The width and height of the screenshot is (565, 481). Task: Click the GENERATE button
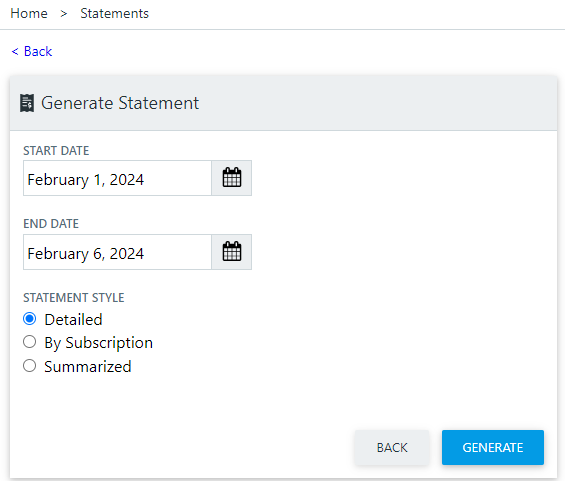(x=493, y=447)
